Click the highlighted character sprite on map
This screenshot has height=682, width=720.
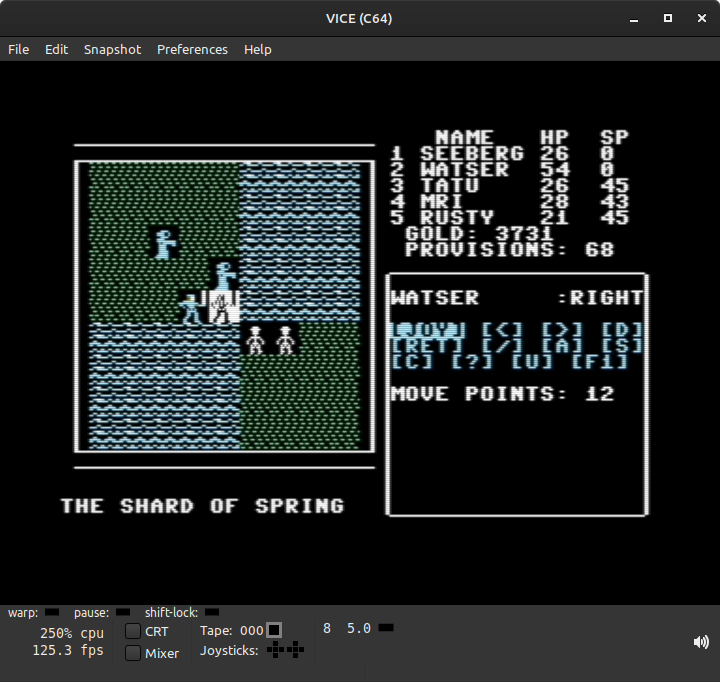(224, 306)
